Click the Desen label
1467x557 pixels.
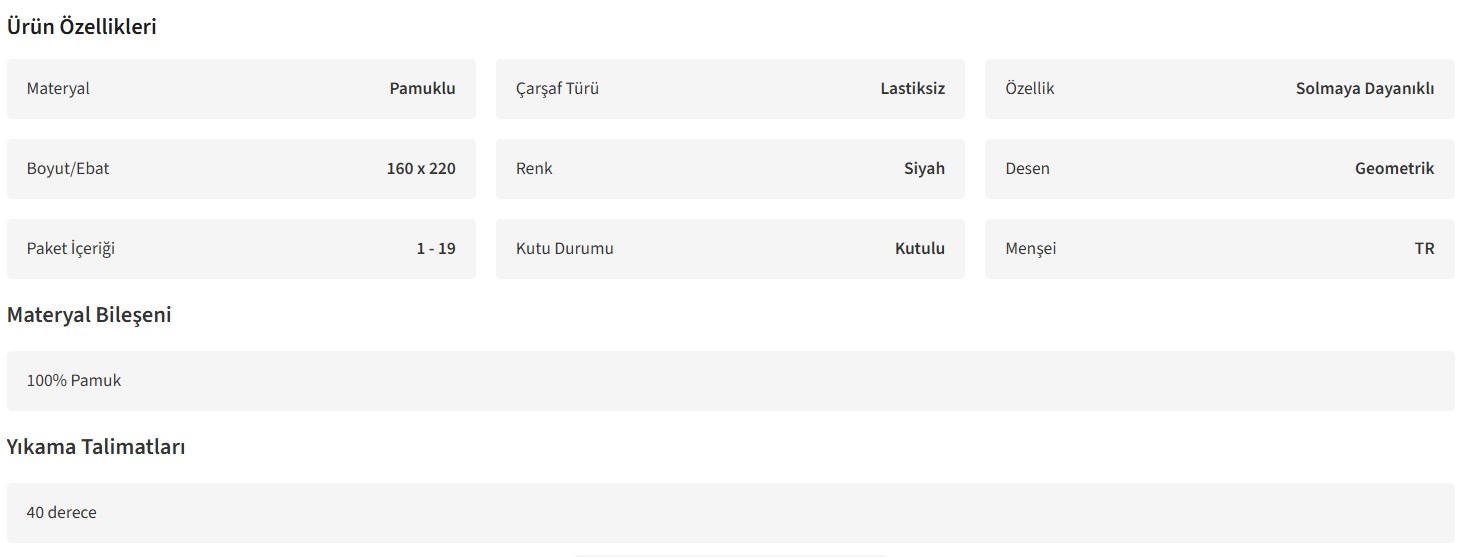coord(1027,168)
